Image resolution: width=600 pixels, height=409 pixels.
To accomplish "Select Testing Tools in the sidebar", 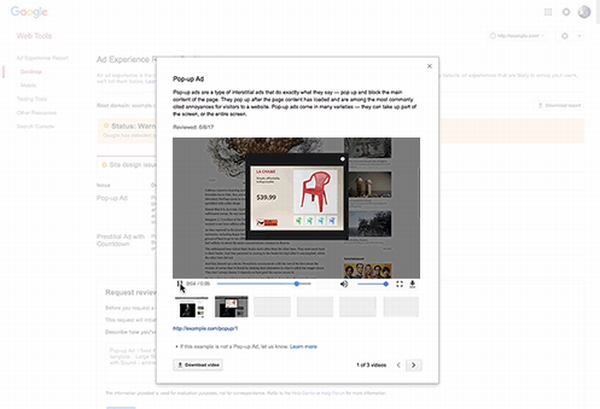I will (33, 99).
